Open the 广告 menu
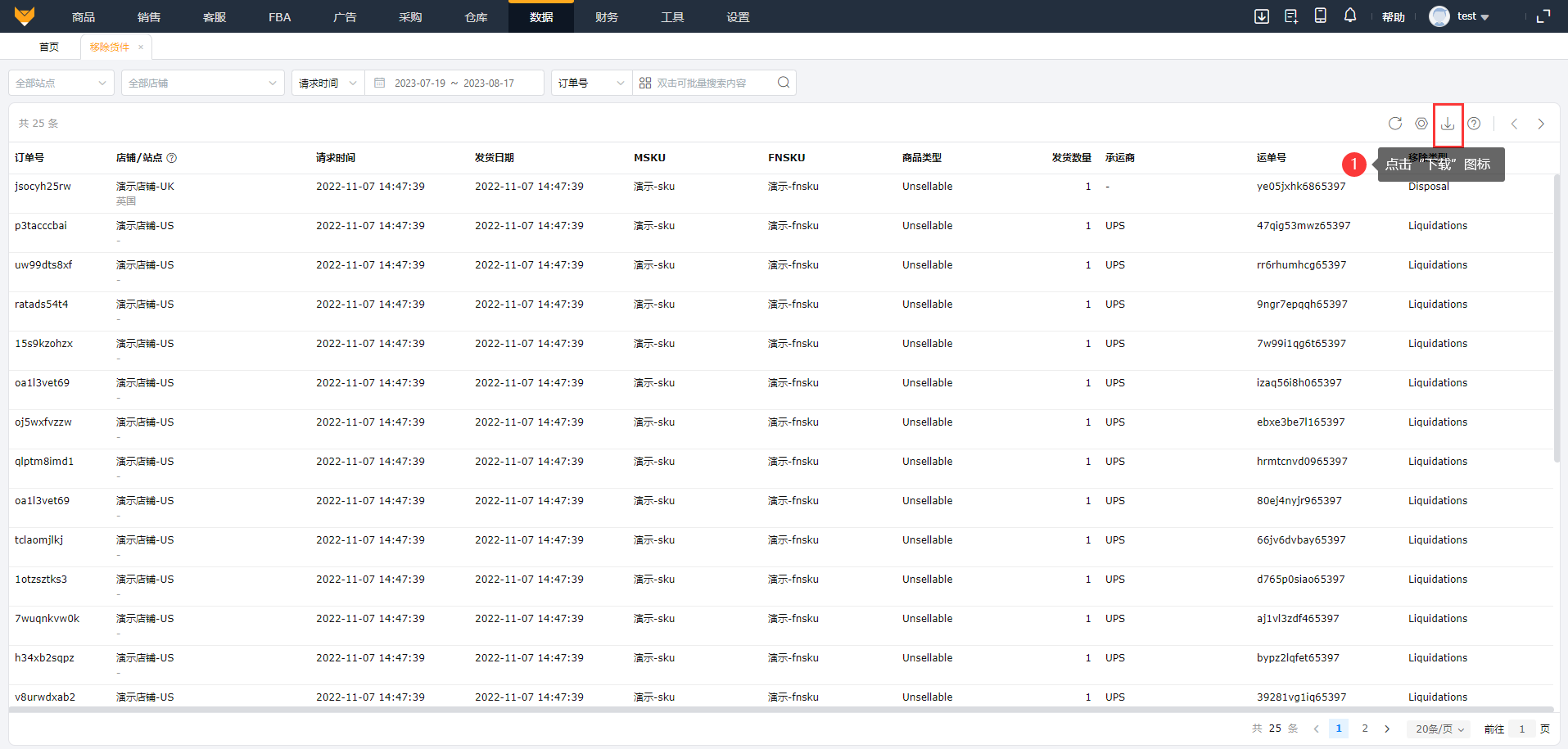 pyautogui.click(x=345, y=16)
